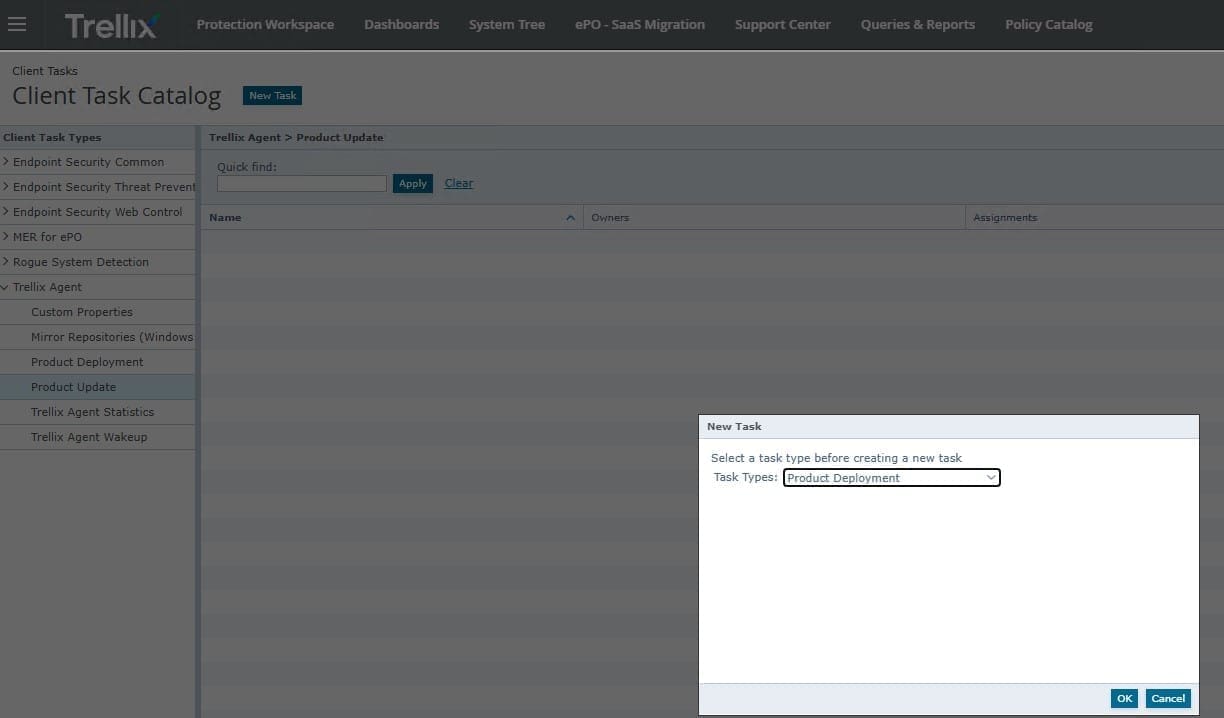1224x718 pixels.
Task: Go to Dashboards
Action: (x=401, y=24)
